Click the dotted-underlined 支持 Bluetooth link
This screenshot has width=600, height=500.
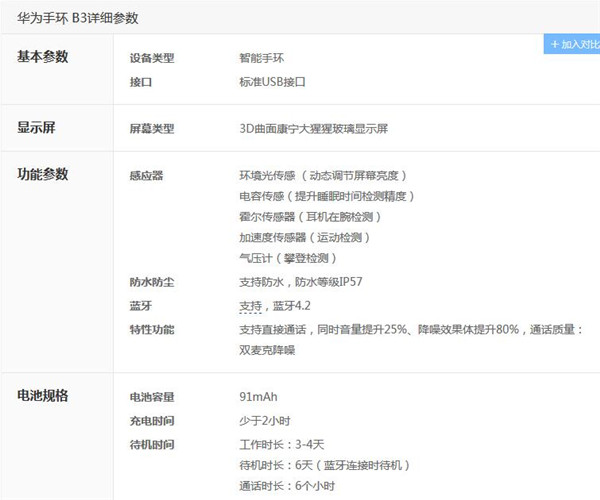(x=251, y=306)
